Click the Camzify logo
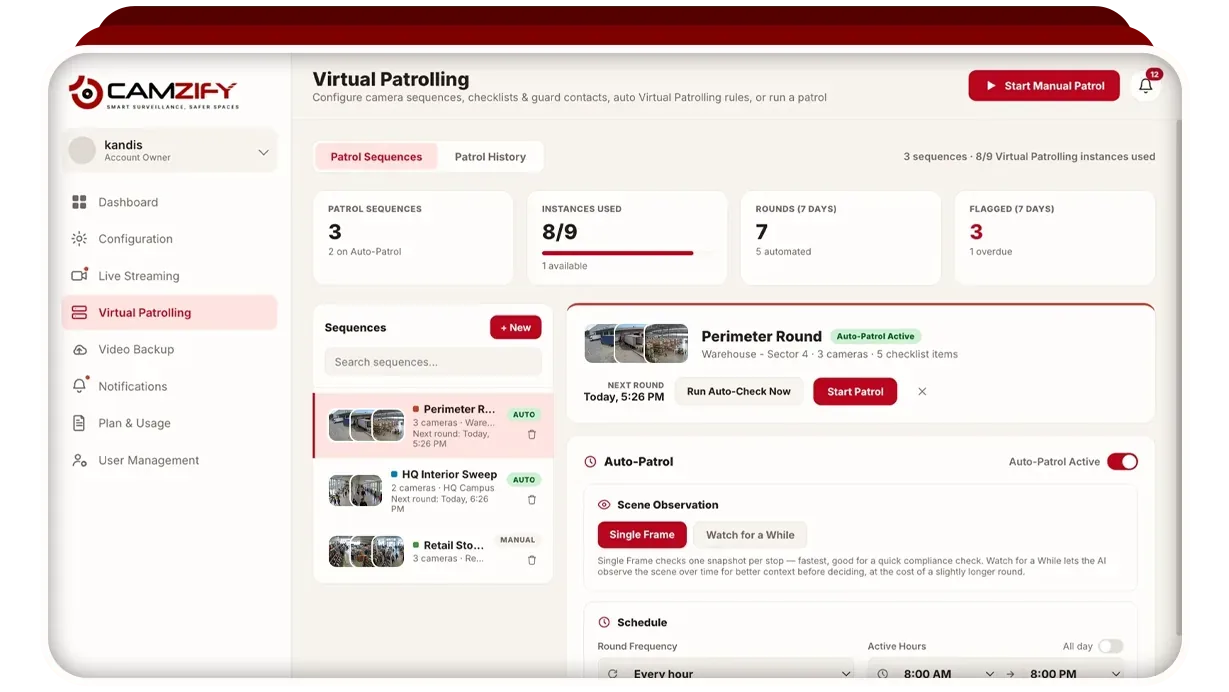Image resolution: width=1229 pixels, height=692 pixels. tap(154, 92)
